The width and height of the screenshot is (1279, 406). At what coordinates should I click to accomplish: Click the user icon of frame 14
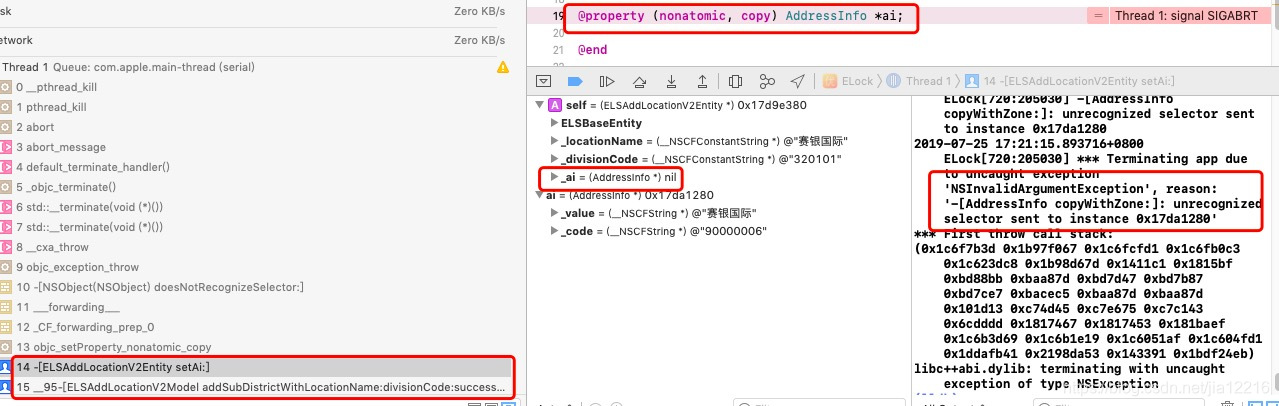point(5,367)
